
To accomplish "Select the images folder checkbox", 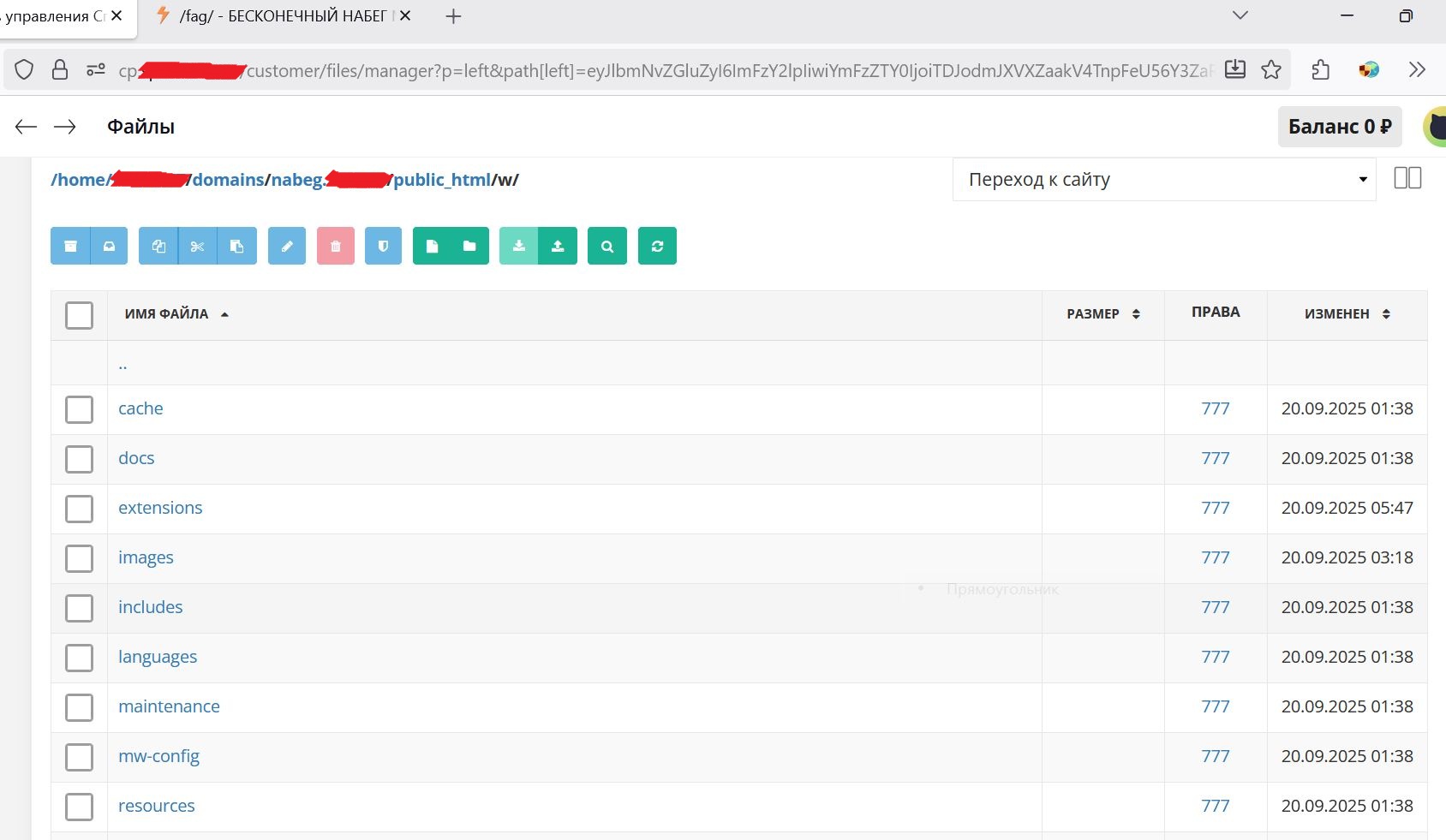I will [79, 558].
